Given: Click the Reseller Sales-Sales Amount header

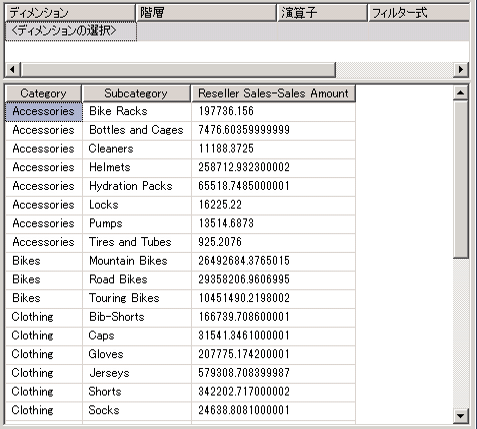Looking at the screenshot, I should coord(273,93).
